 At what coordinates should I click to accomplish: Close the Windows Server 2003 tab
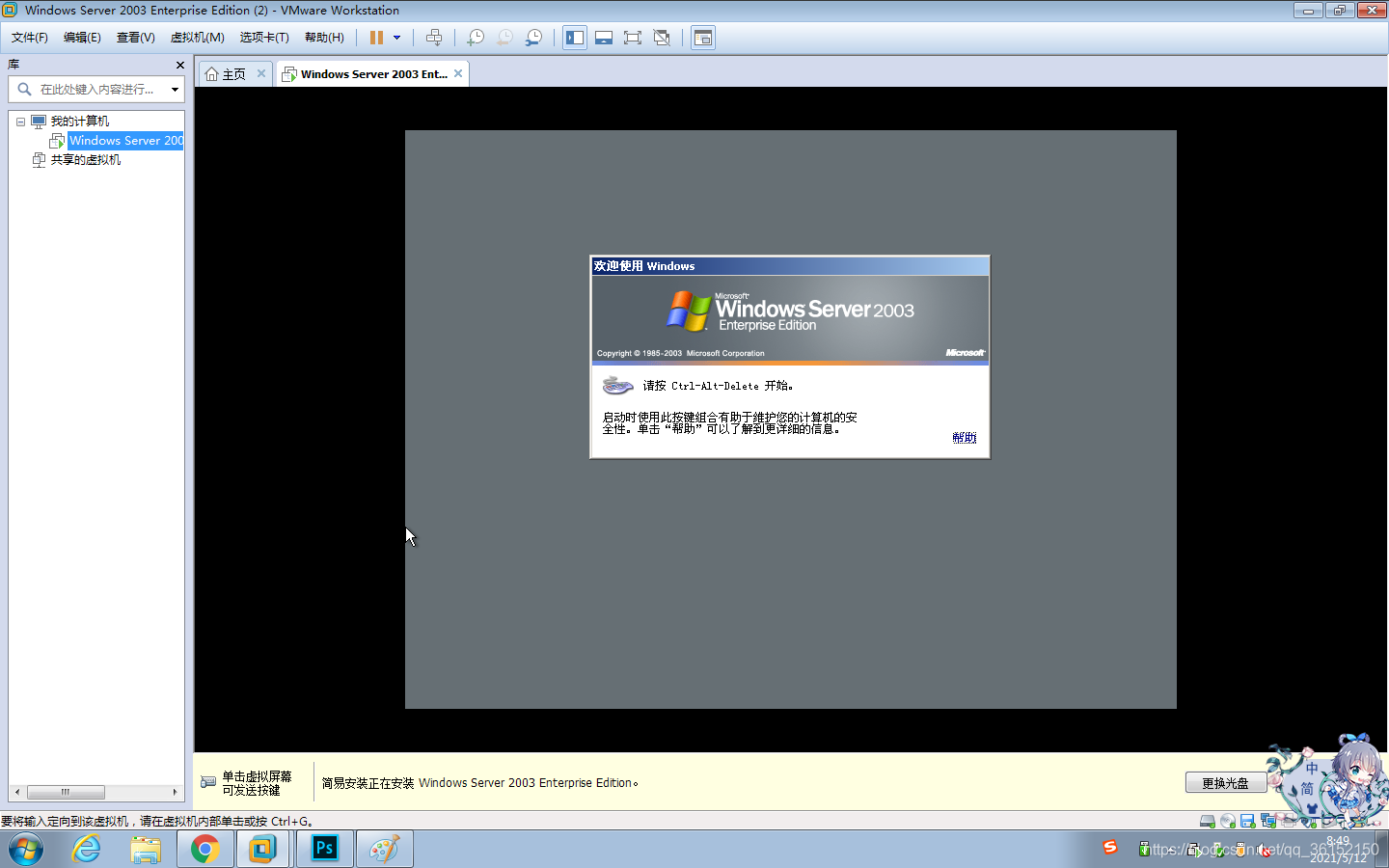pos(458,73)
